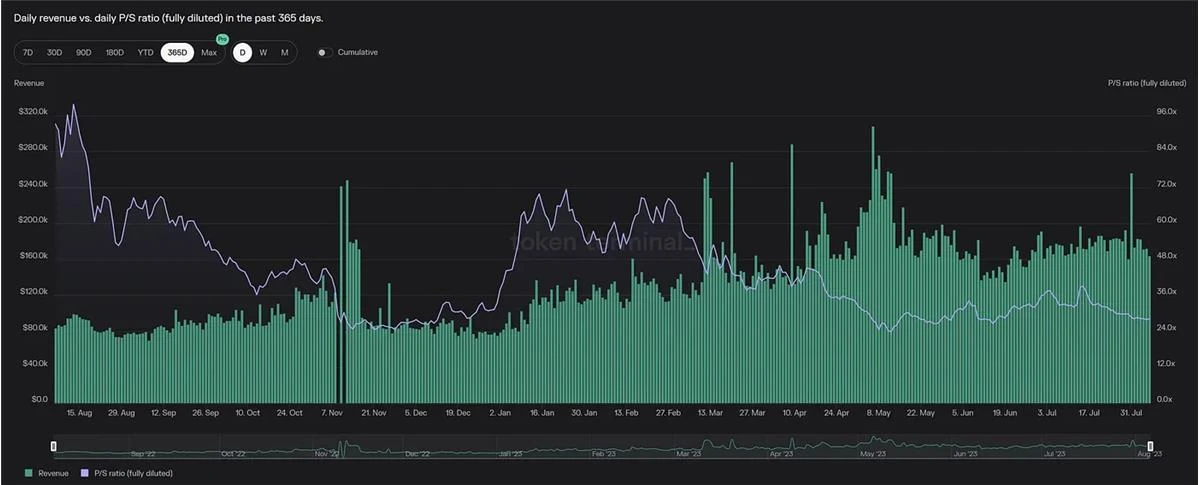Click the selected 365D range button
Screen dimensions: 1200x485
(178, 52)
